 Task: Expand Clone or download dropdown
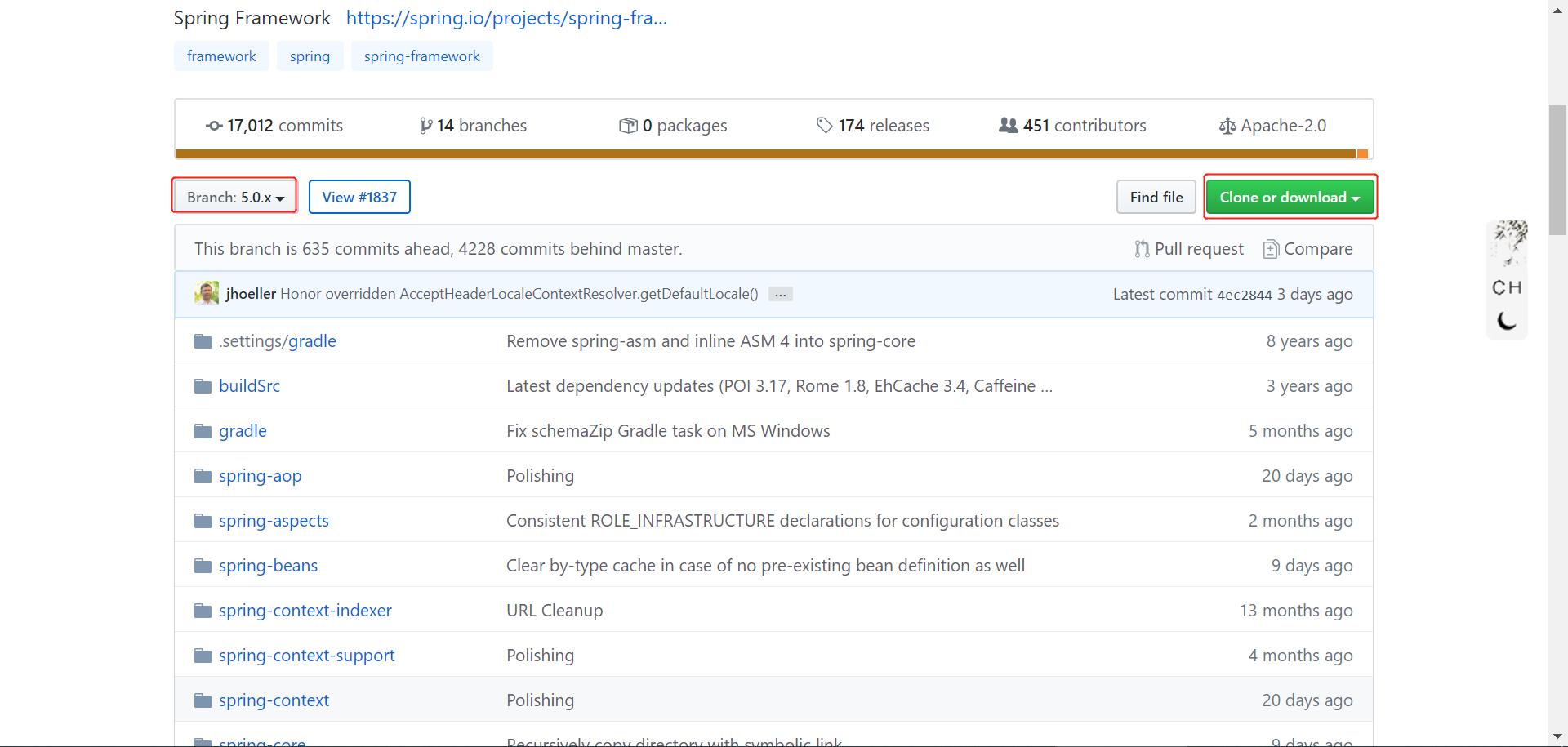1290,198
